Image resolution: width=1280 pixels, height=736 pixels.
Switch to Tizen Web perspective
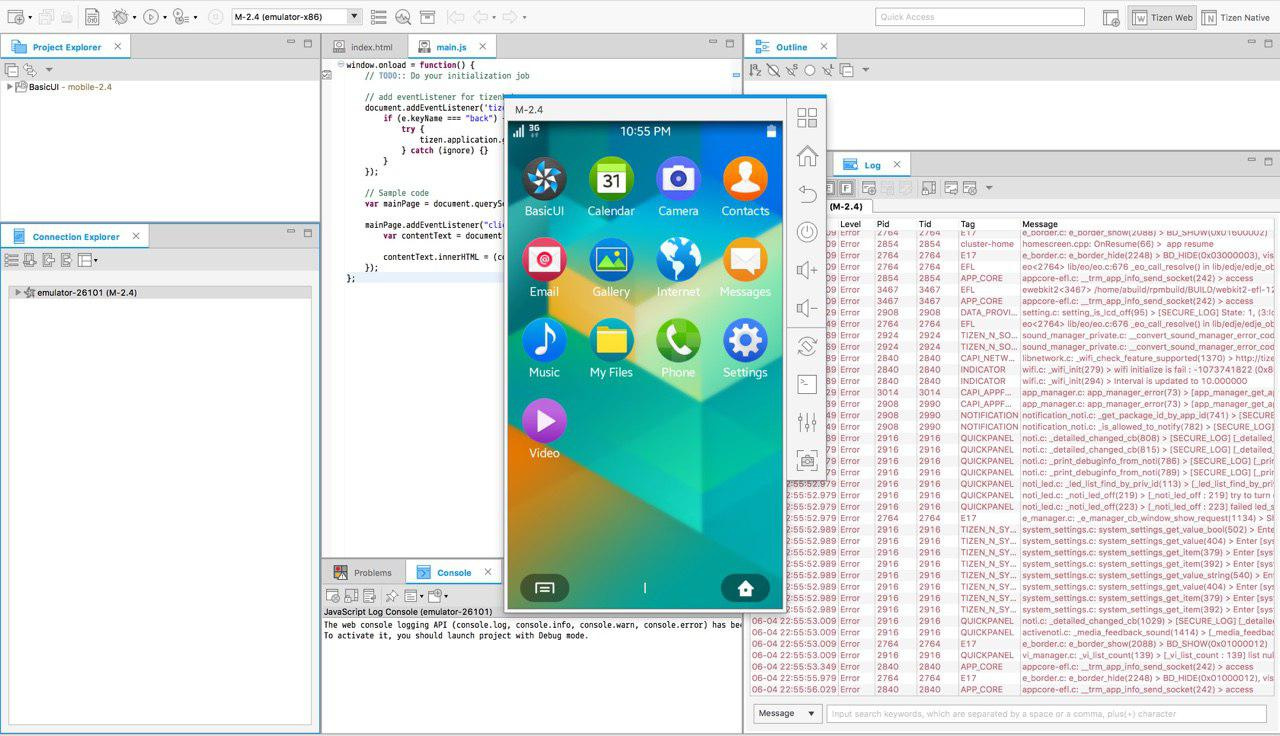pyautogui.click(x=1162, y=17)
